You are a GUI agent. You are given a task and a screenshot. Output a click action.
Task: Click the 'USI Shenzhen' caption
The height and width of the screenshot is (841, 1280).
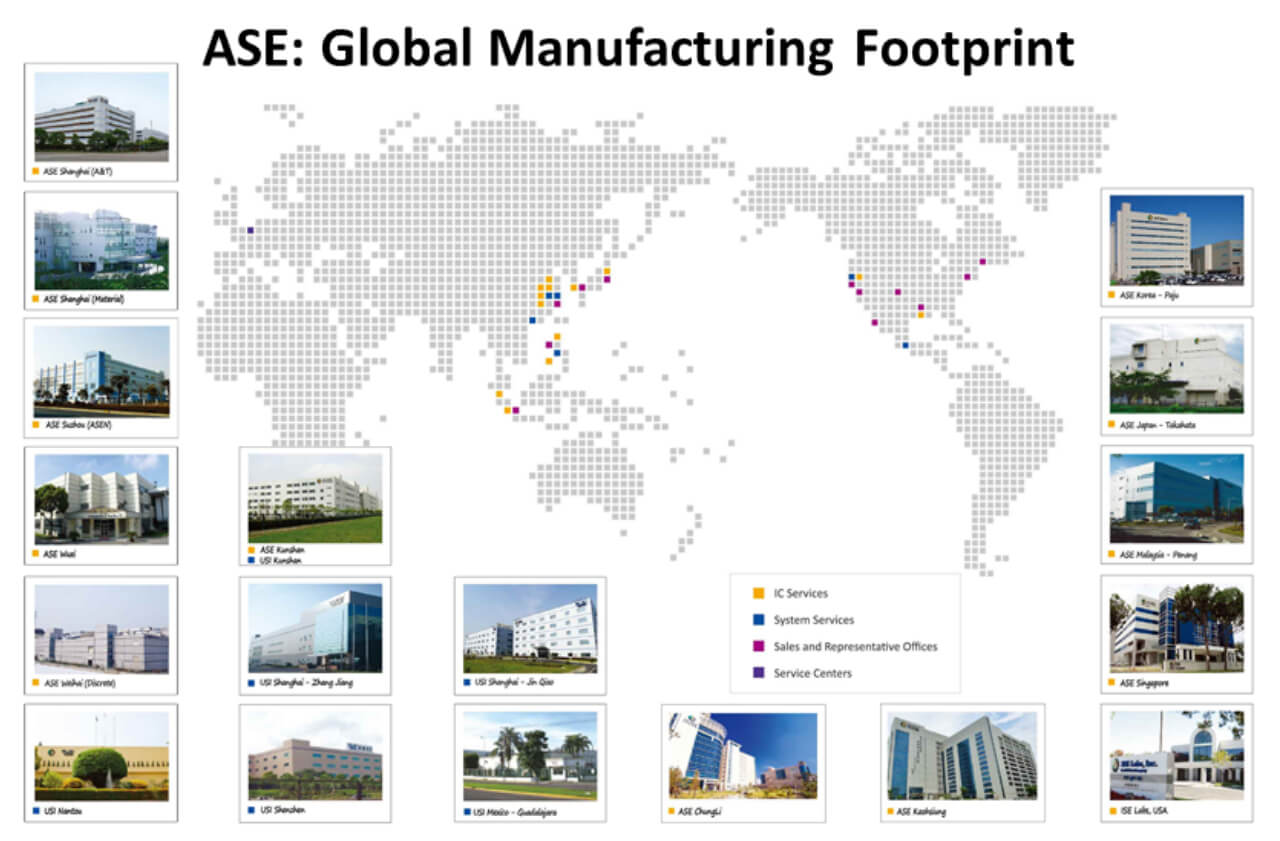coord(281,809)
